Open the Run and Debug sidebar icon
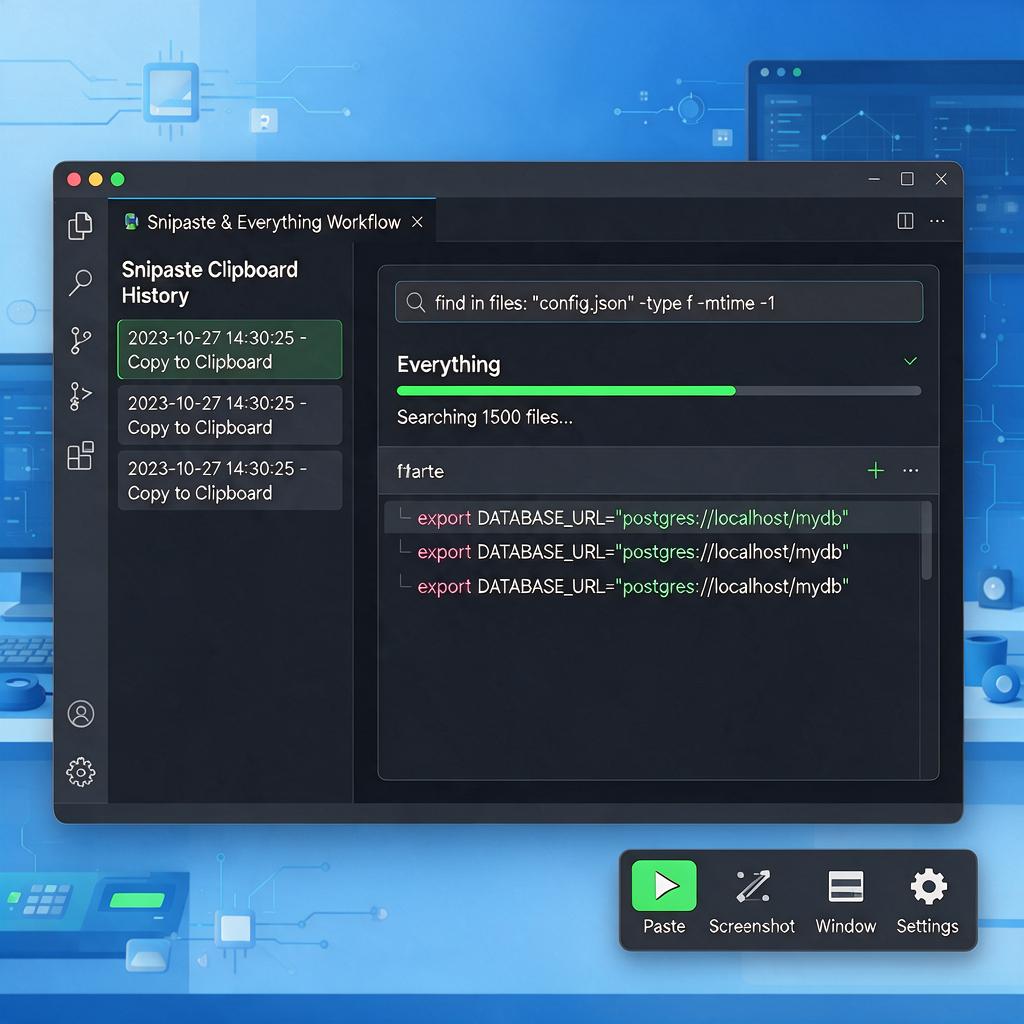 (x=80, y=396)
